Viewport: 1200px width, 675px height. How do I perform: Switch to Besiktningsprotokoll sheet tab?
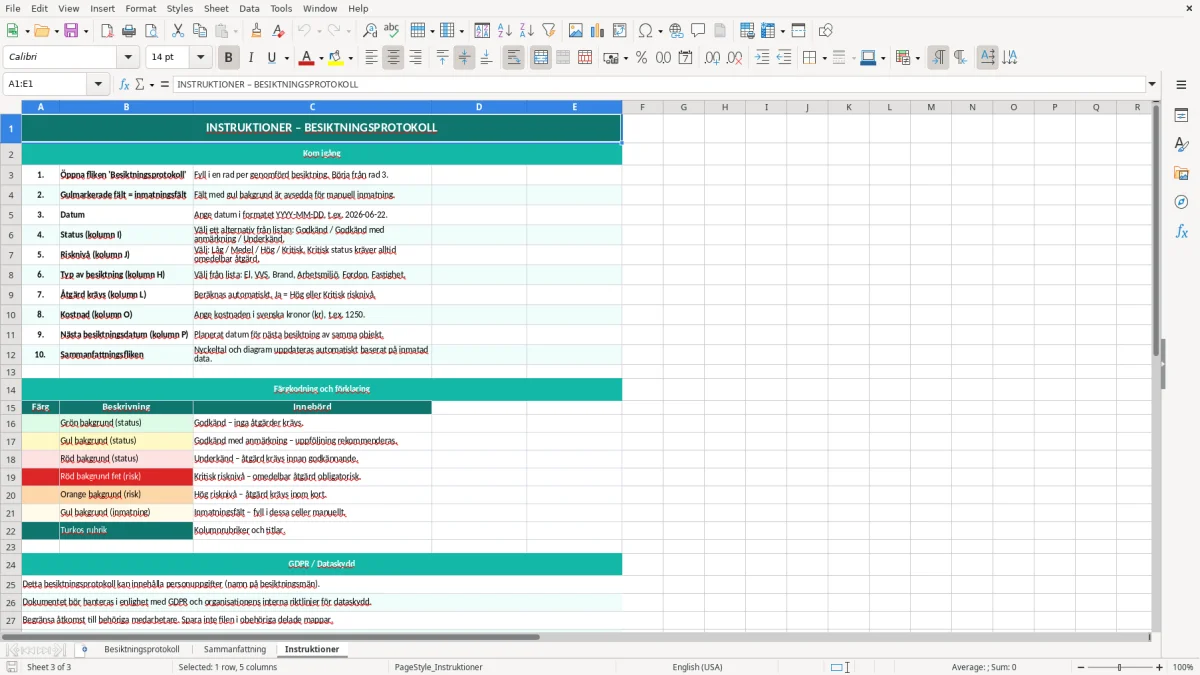[142, 649]
